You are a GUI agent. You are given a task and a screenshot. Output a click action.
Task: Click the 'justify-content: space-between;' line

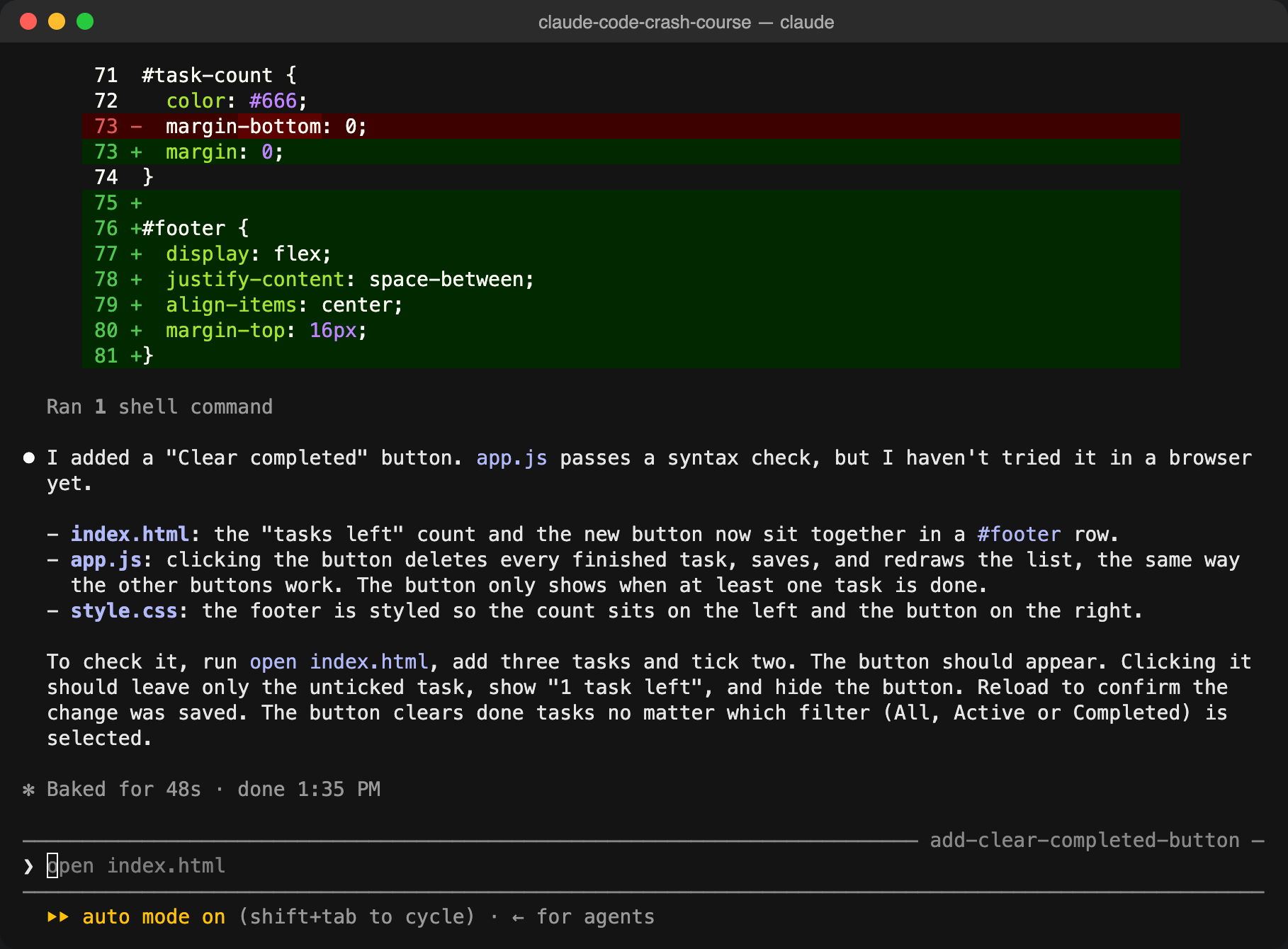tap(631, 279)
